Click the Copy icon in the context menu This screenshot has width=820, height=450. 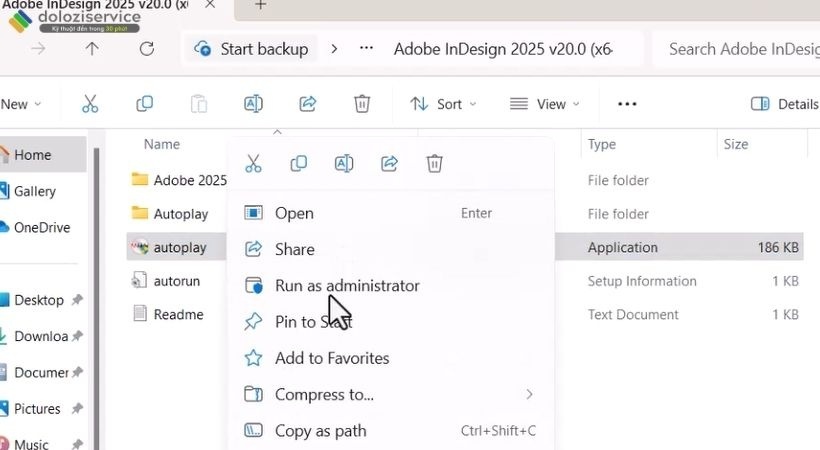299,164
